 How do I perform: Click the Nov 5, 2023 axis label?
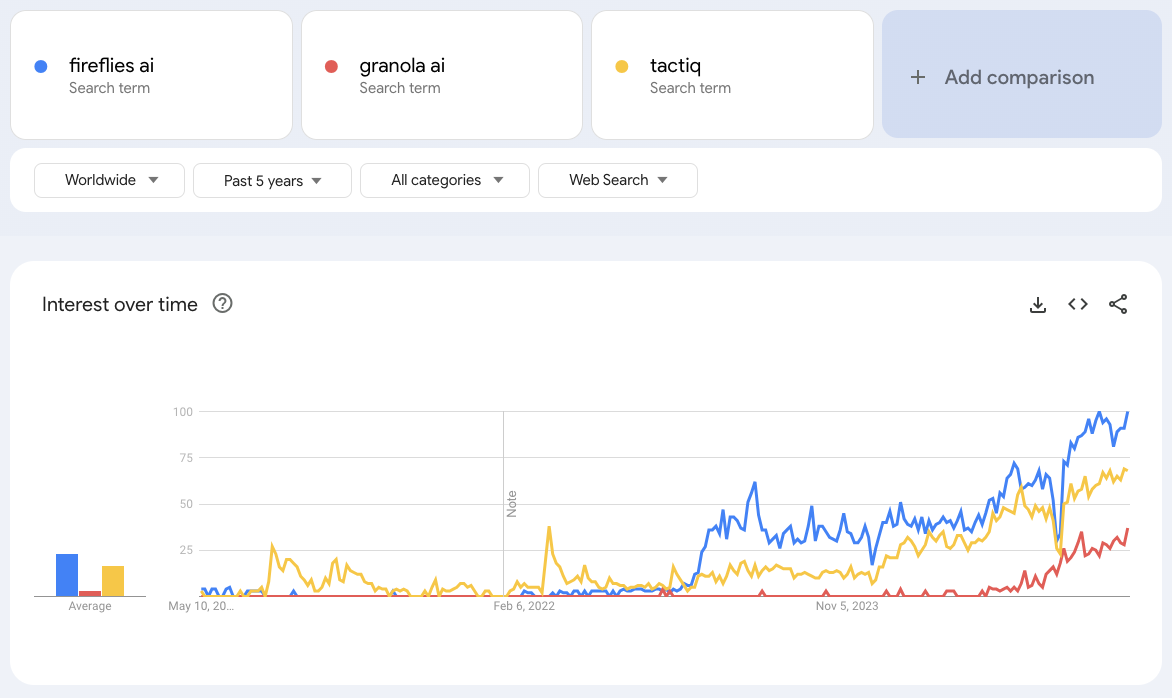coord(847,606)
